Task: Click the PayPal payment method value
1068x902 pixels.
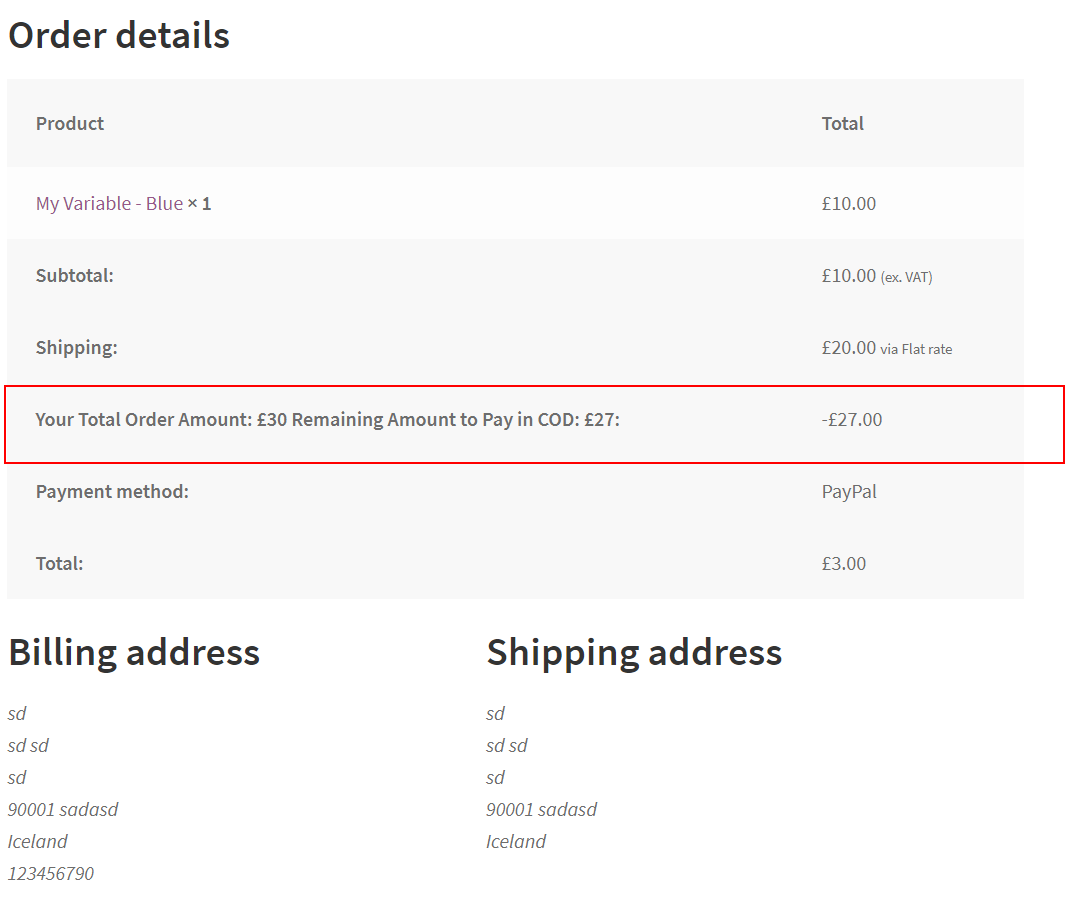Action: (849, 492)
